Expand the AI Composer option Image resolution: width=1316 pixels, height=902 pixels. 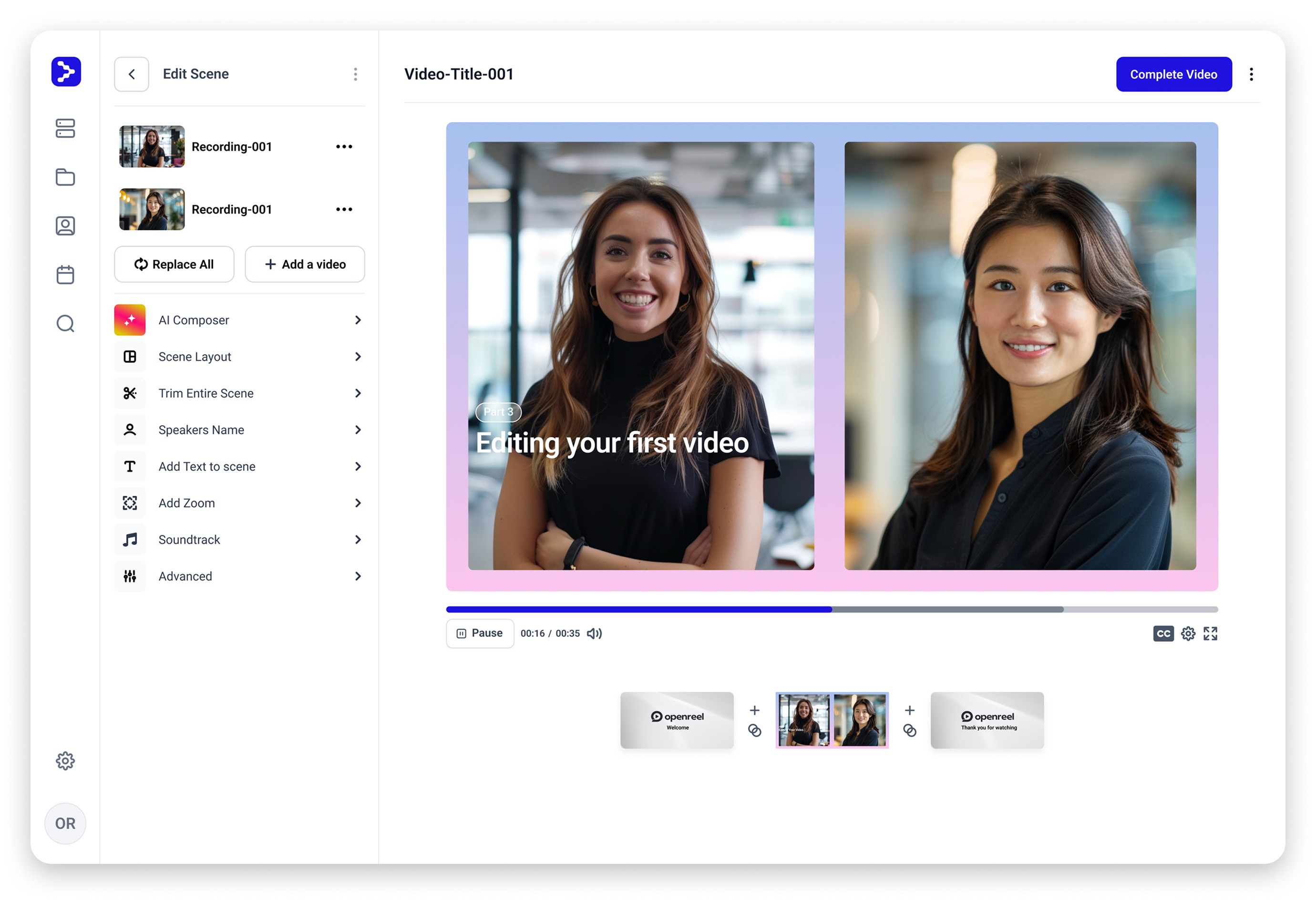tap(239, 320)
